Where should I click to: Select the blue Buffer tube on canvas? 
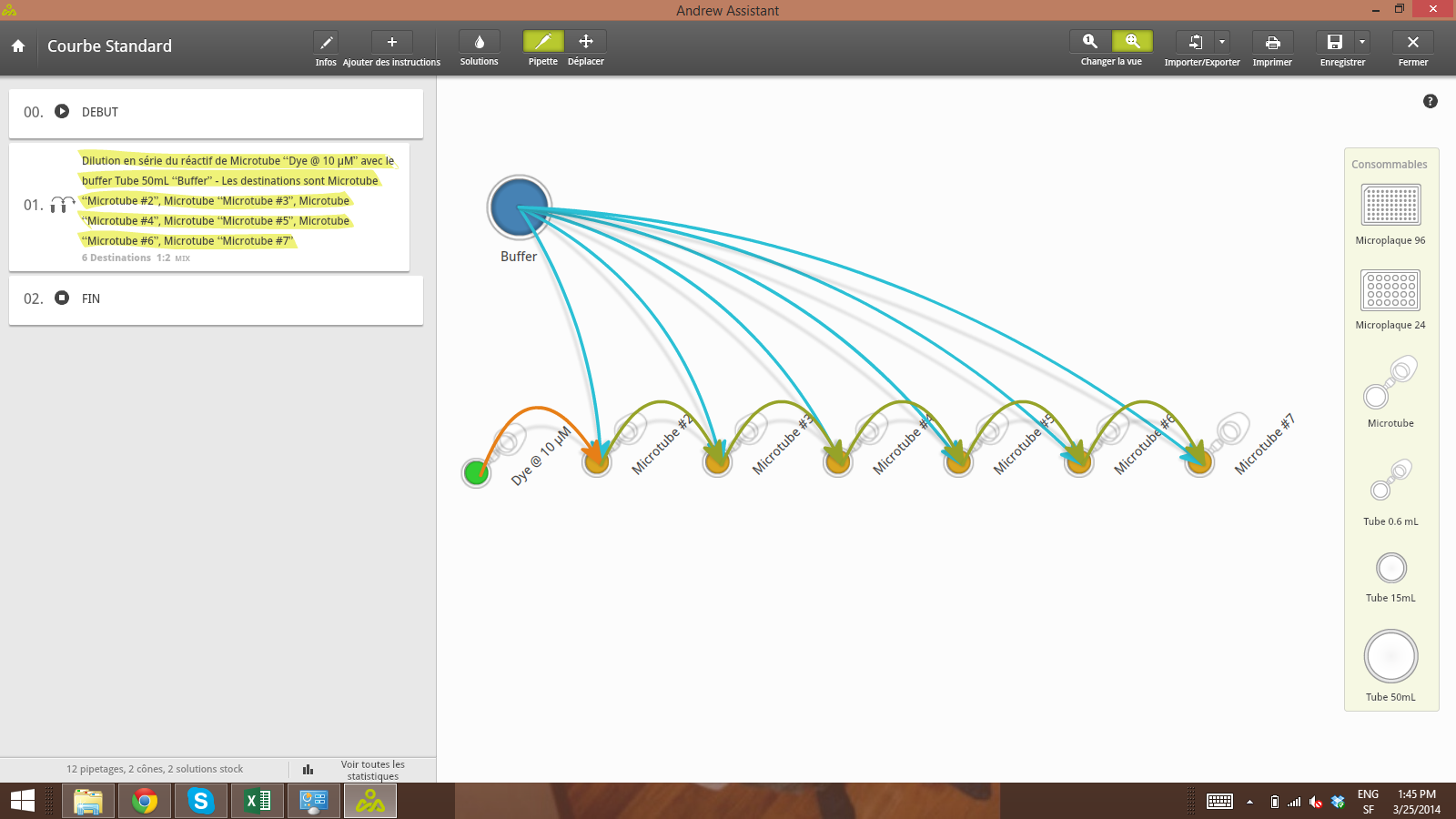click(x=519, y=207)
